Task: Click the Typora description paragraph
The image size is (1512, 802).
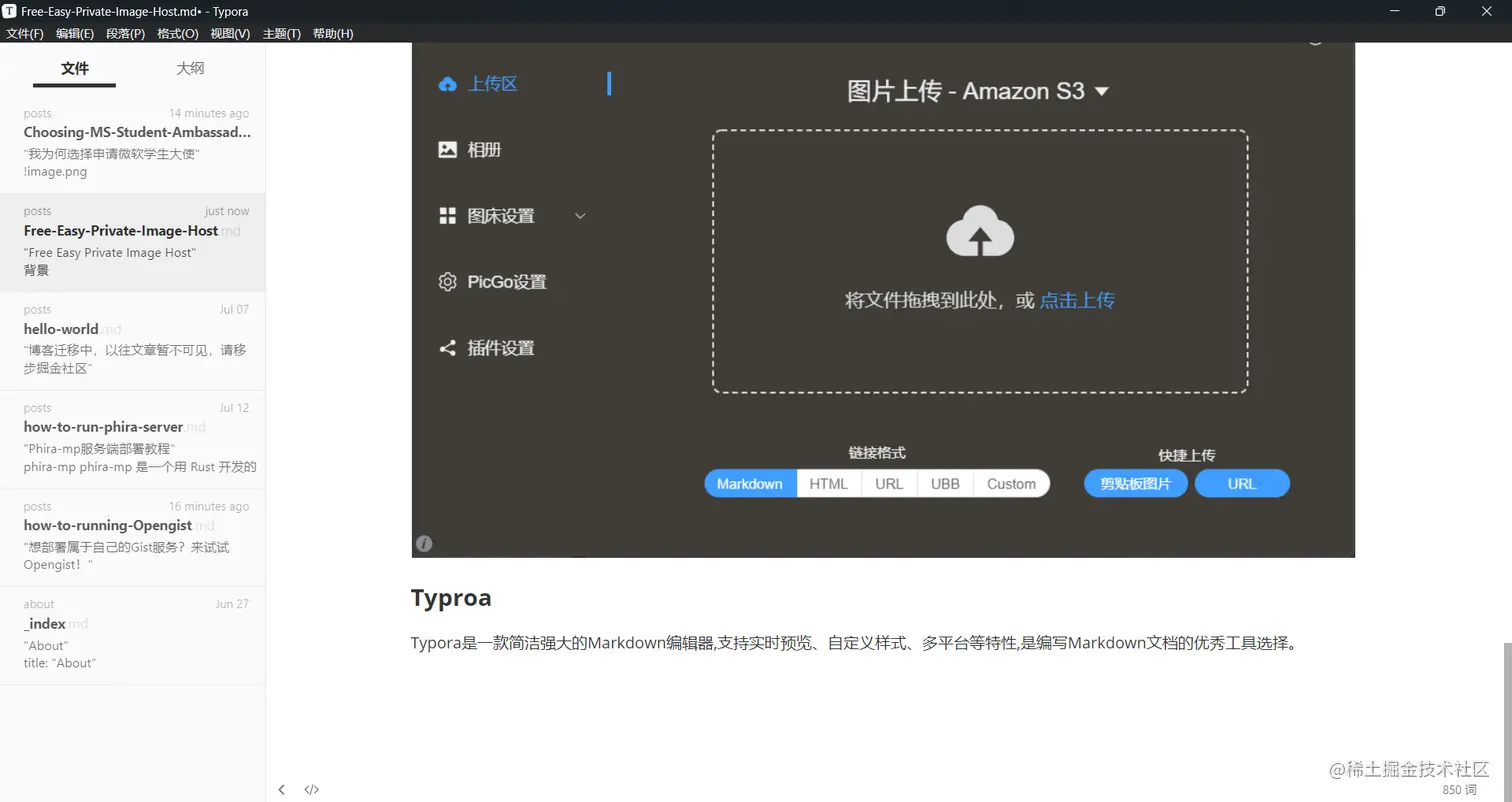Action: click(x=856, y=643)
